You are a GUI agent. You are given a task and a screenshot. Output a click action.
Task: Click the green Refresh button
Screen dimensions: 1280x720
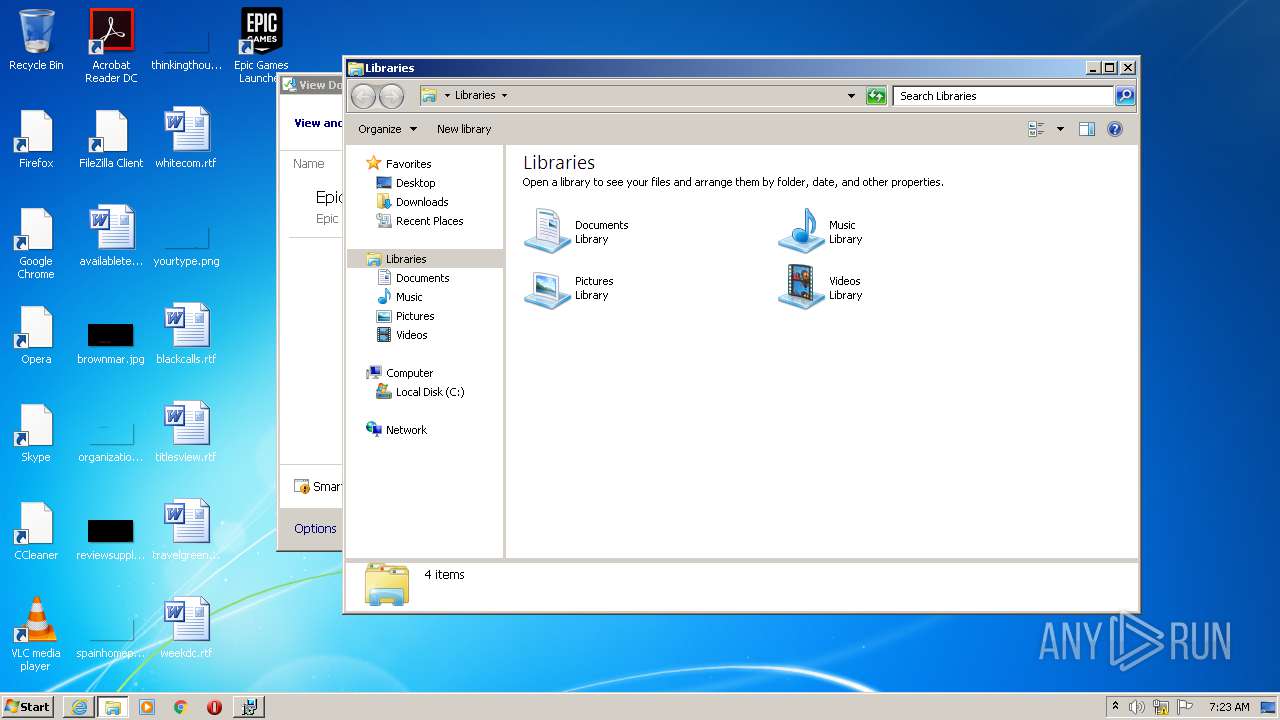(876, 96)
